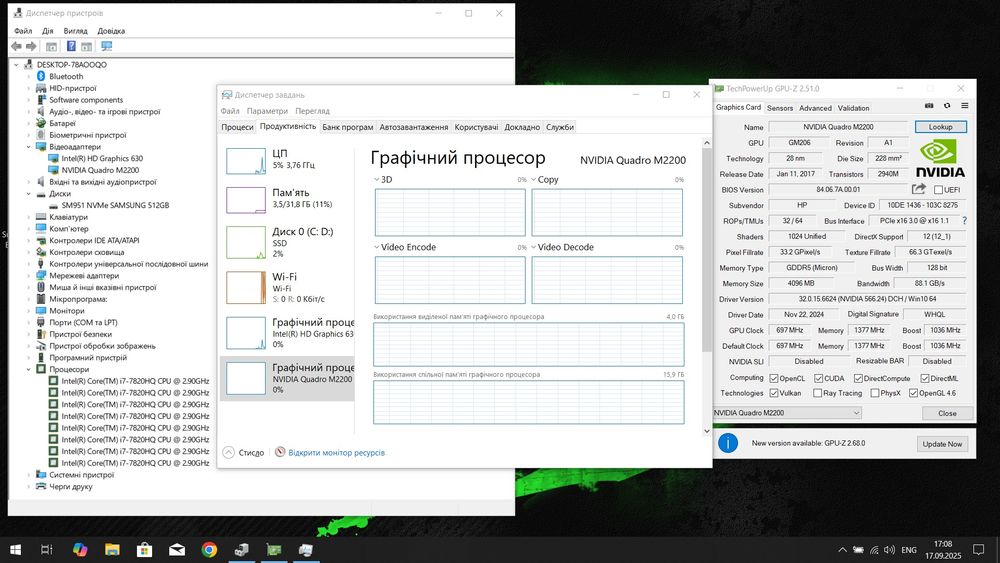
Task: Click the Close button in GPU-Z
Action: (947, 413)
